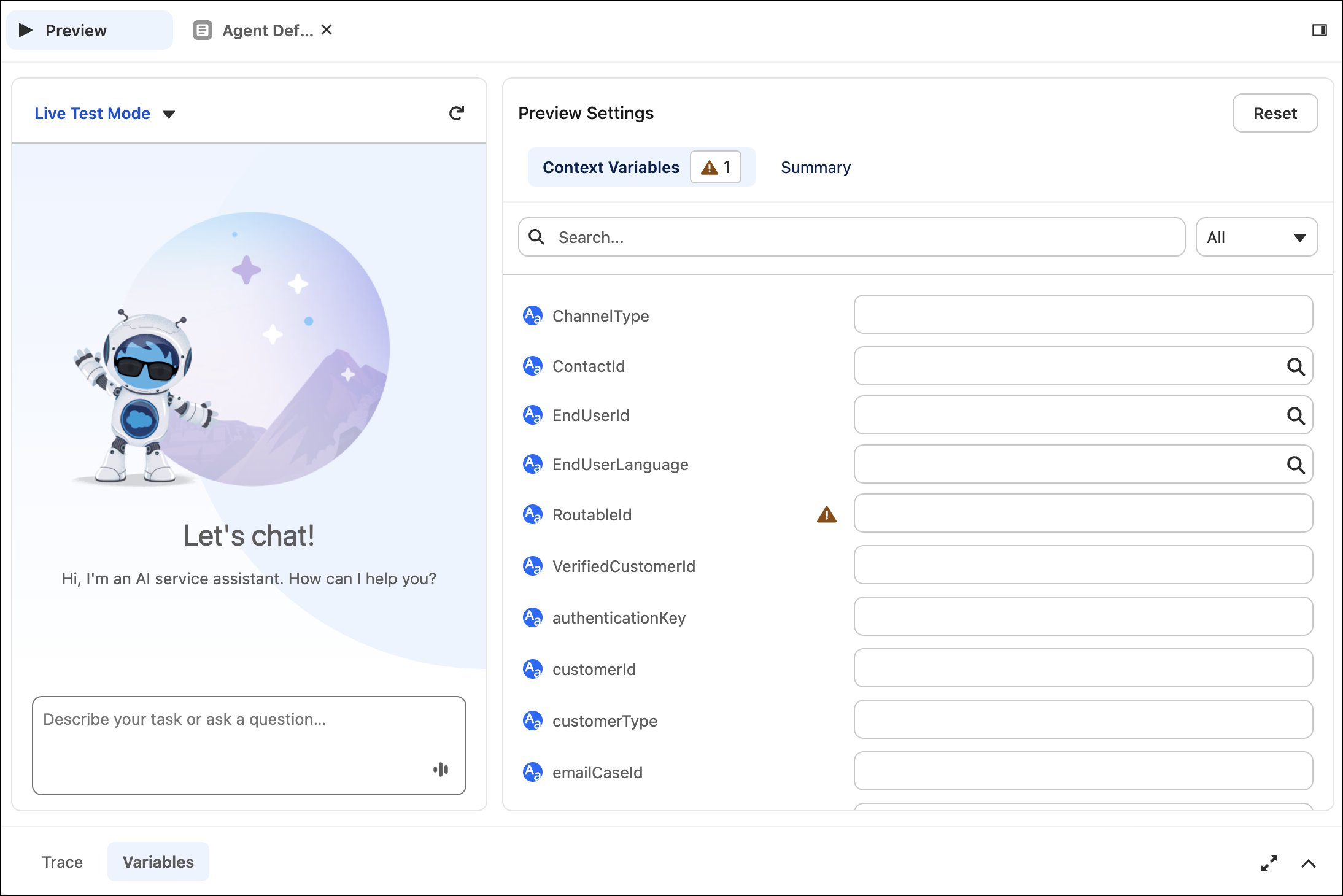Collapse the bottom panel with chevron

(1309, 863)
